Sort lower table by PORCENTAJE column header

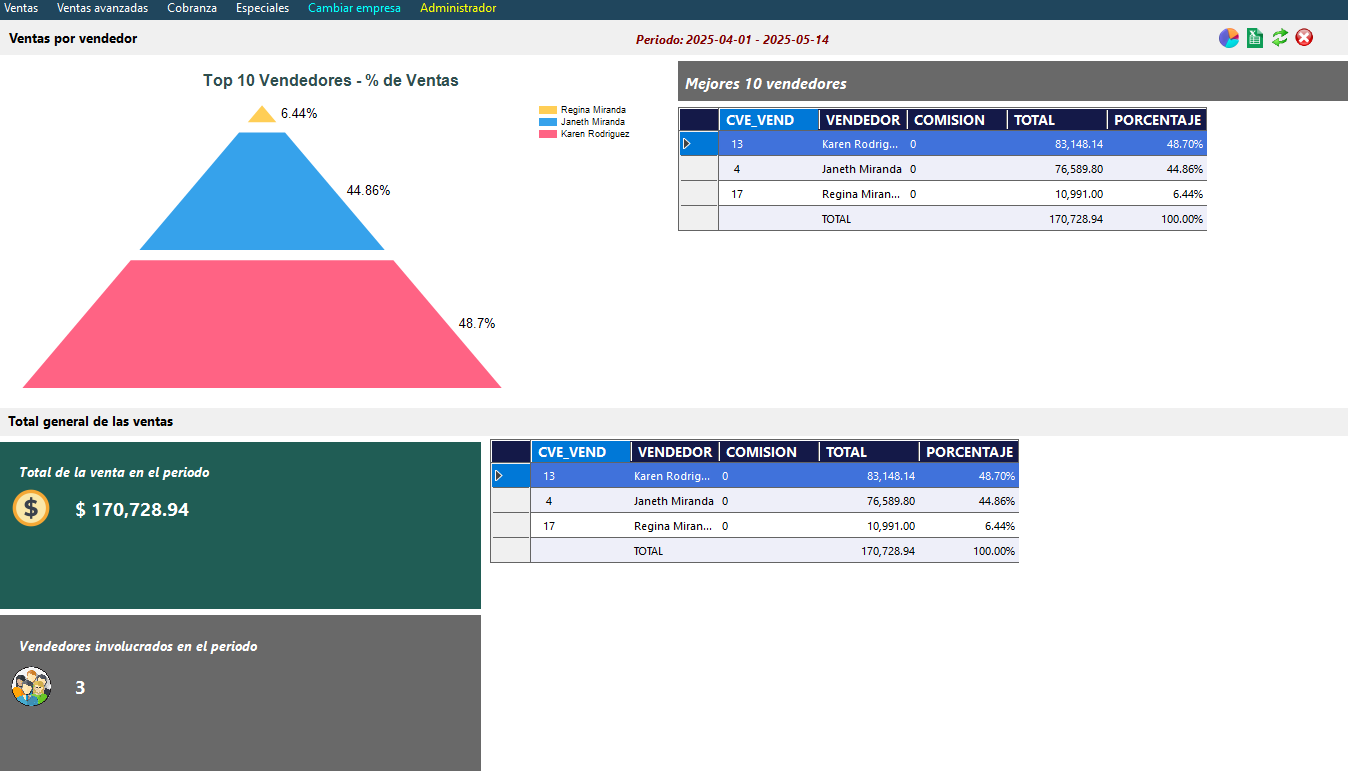pyautogui.click(x=969, y=452)
